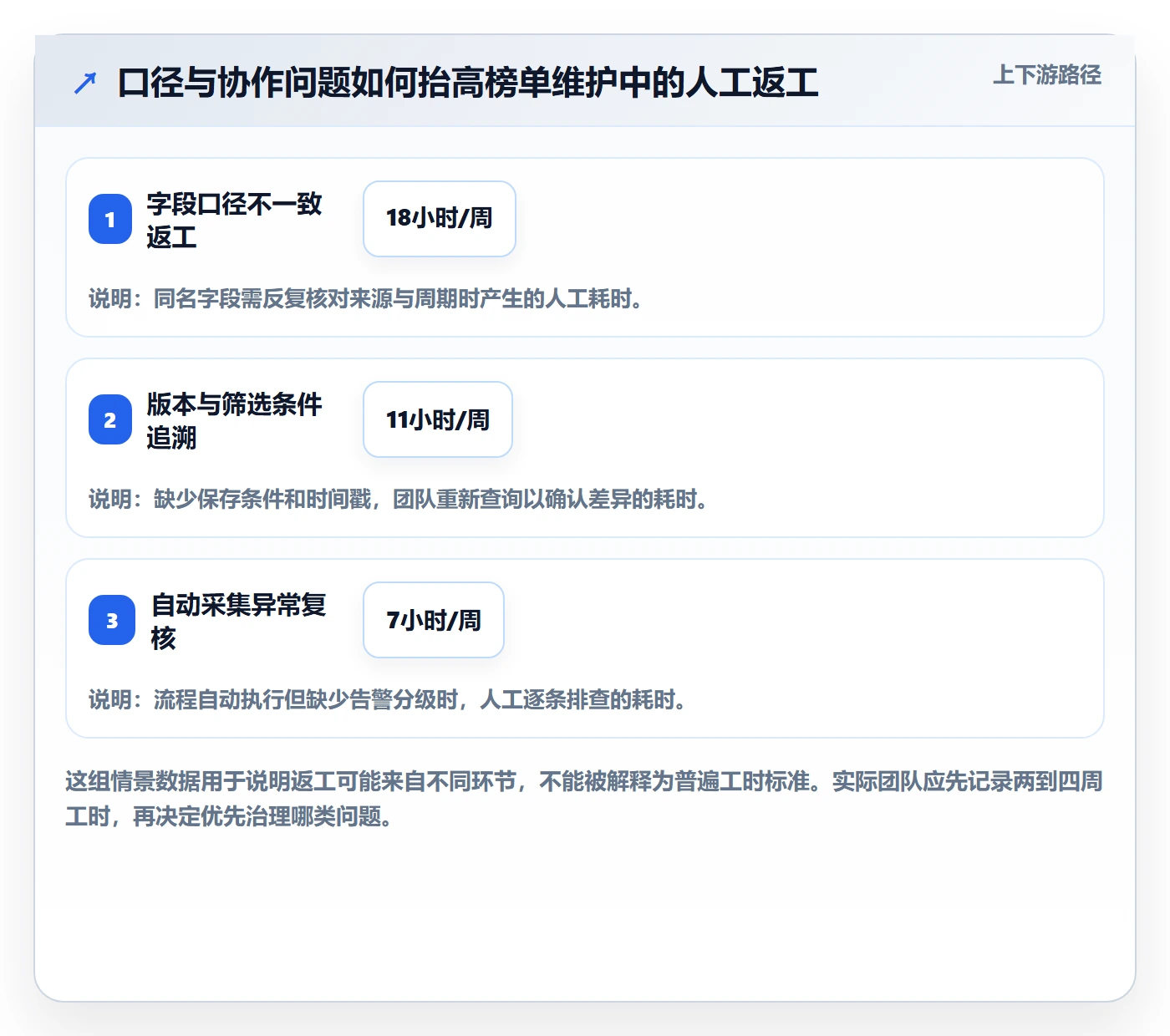
Task: Click the number 3 badge
Action: click(x=112, y=620)
